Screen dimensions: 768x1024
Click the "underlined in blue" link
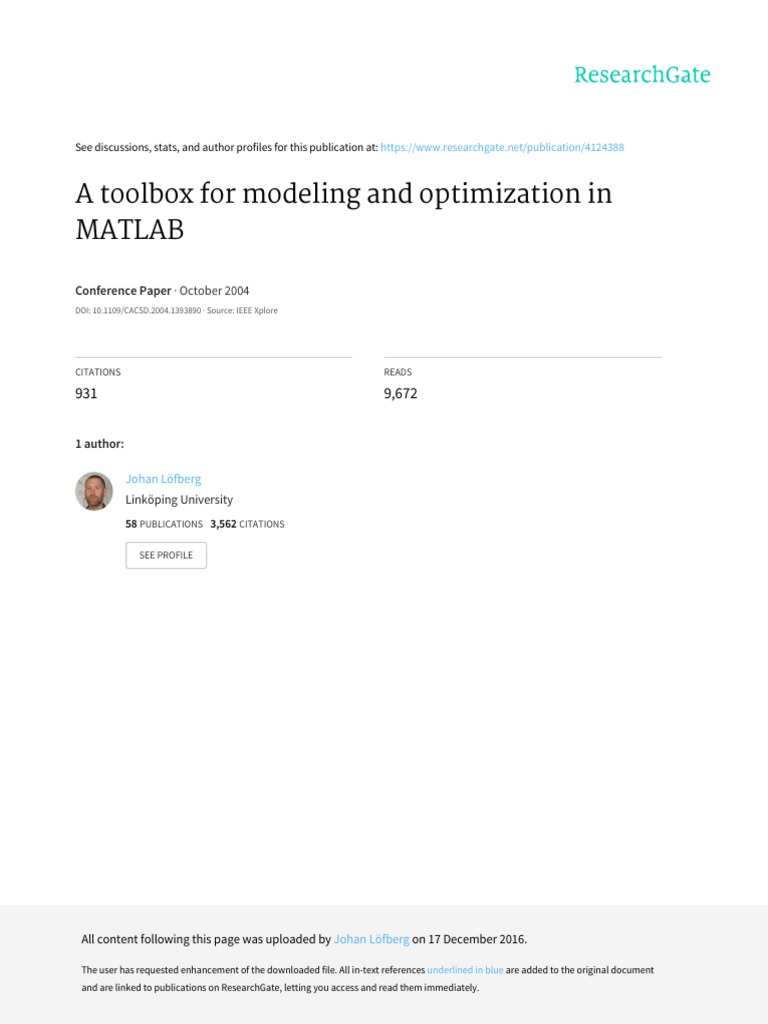point(465,970)
